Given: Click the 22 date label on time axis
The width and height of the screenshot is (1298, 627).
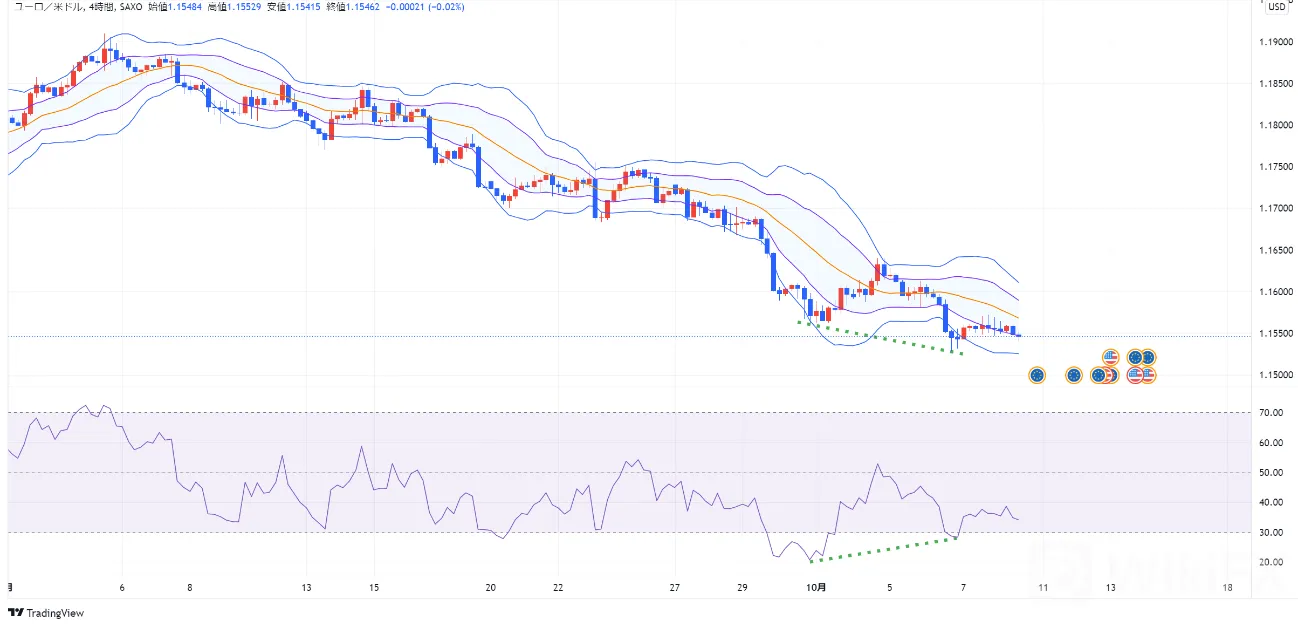Looking at the screenshot, I should (558, 588).
